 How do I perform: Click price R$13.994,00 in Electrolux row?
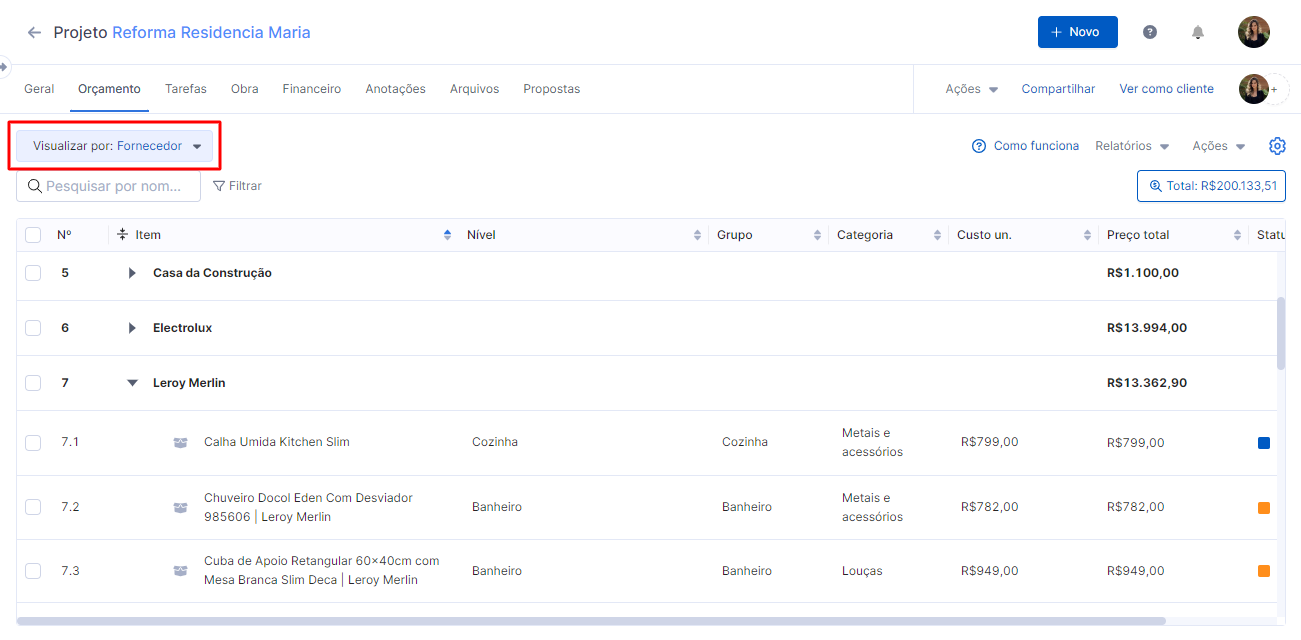pos(1147,328)
